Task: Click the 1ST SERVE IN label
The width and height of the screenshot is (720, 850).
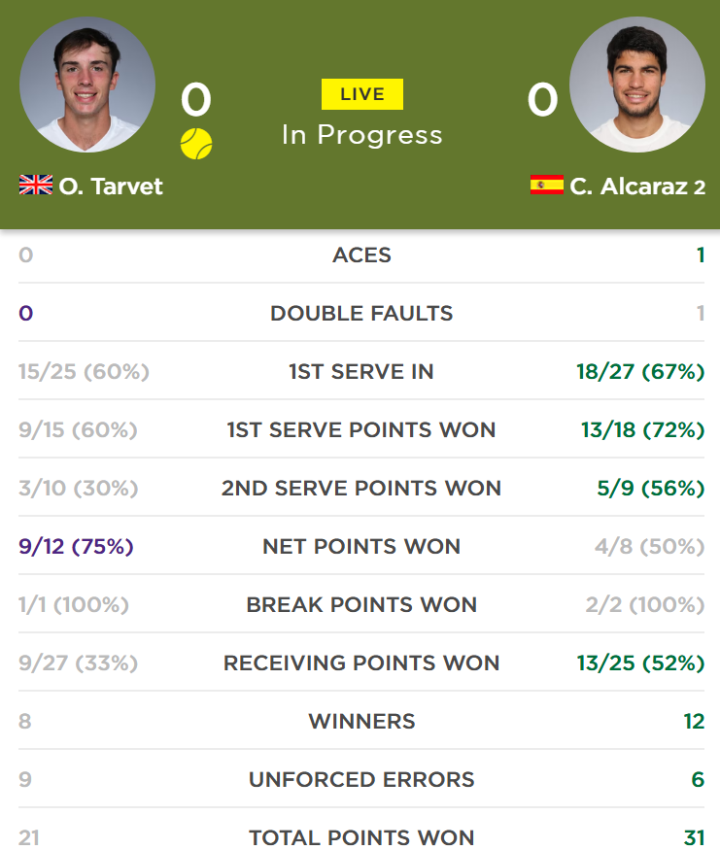Action: [x=362, y=371]
